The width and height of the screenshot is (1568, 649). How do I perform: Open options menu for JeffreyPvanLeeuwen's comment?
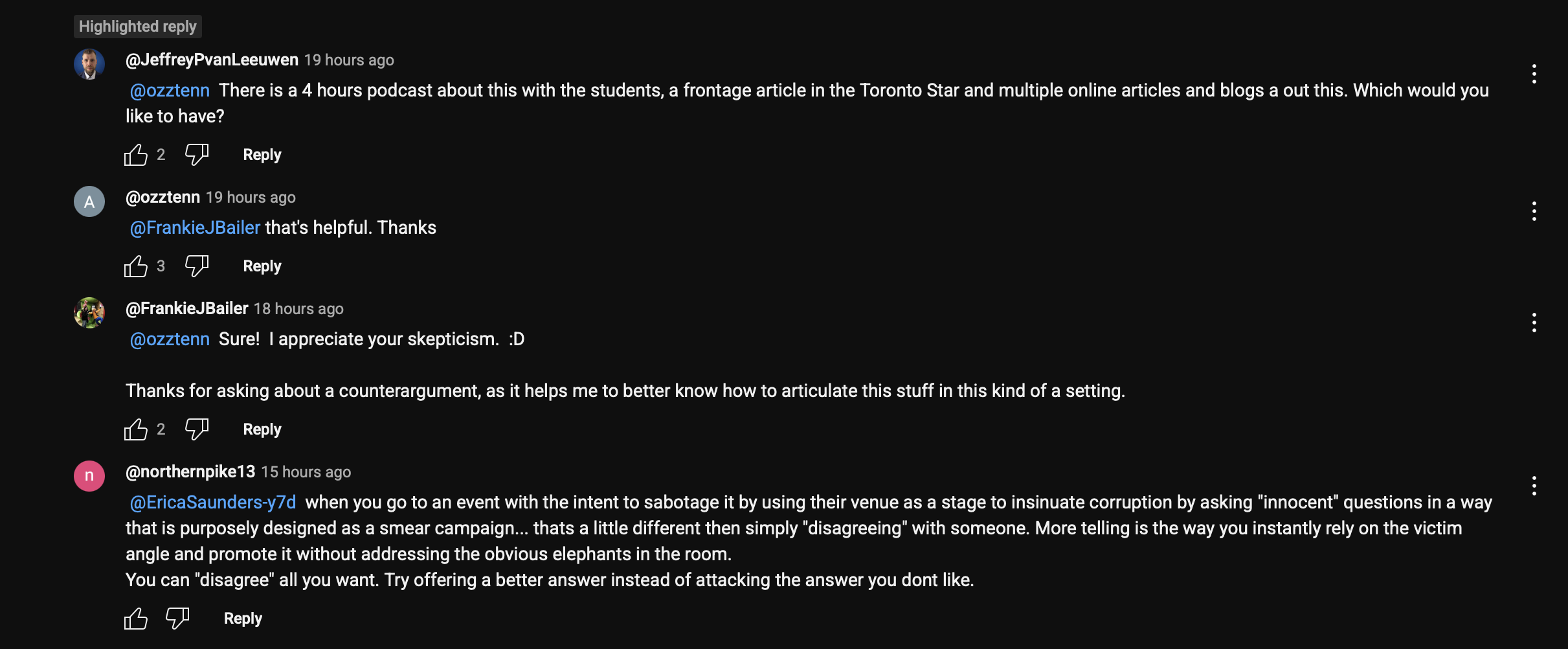[x=1534, y=74]
